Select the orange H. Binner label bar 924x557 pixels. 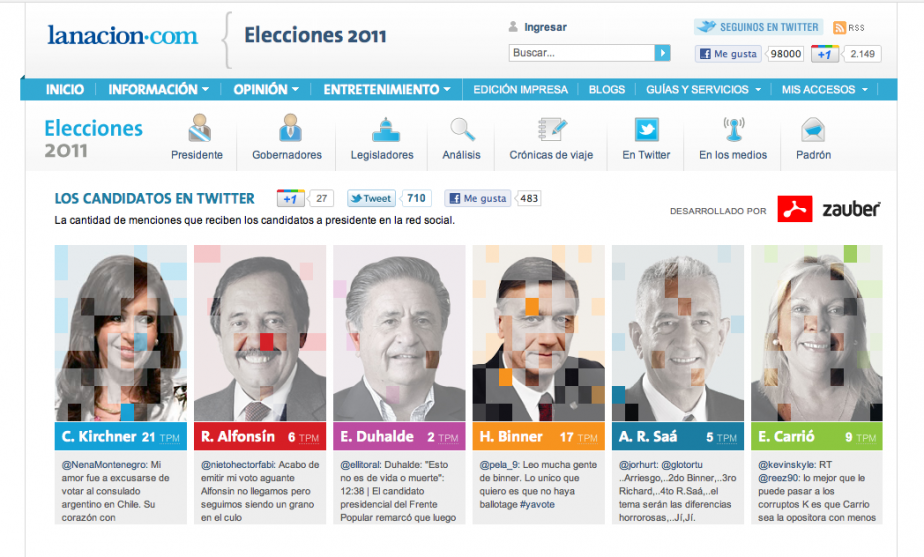pyautogui.click(x=538, y=436)
